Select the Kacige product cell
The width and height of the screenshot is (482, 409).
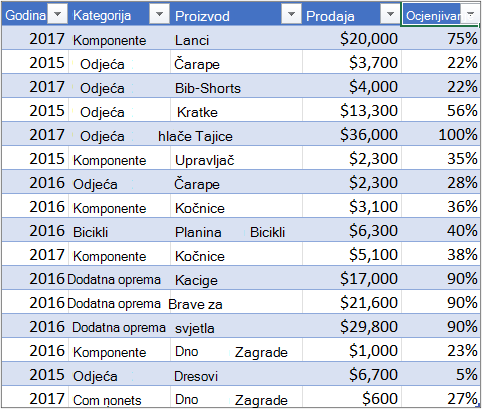click(236, 278)
